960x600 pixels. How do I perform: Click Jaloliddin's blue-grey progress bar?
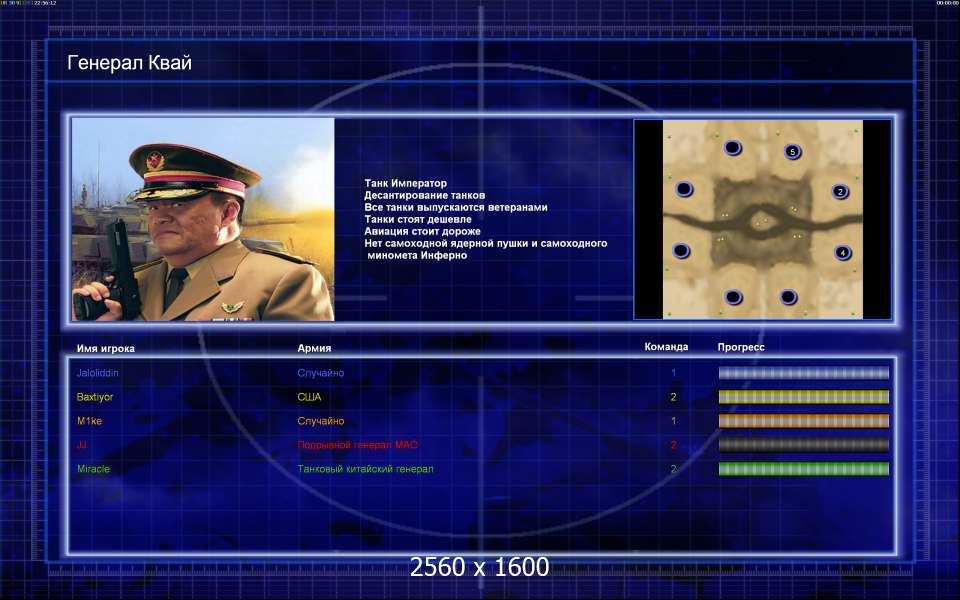803,373
